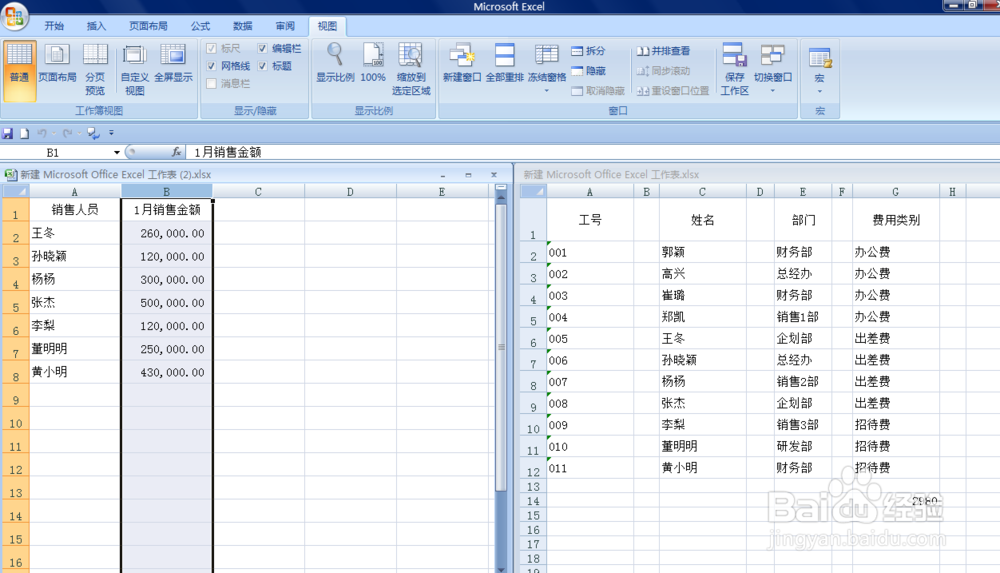The height and width of the screenshot is (573, 1000).
Task: Click the Name Box showing B1
Action: pos(53,153)
